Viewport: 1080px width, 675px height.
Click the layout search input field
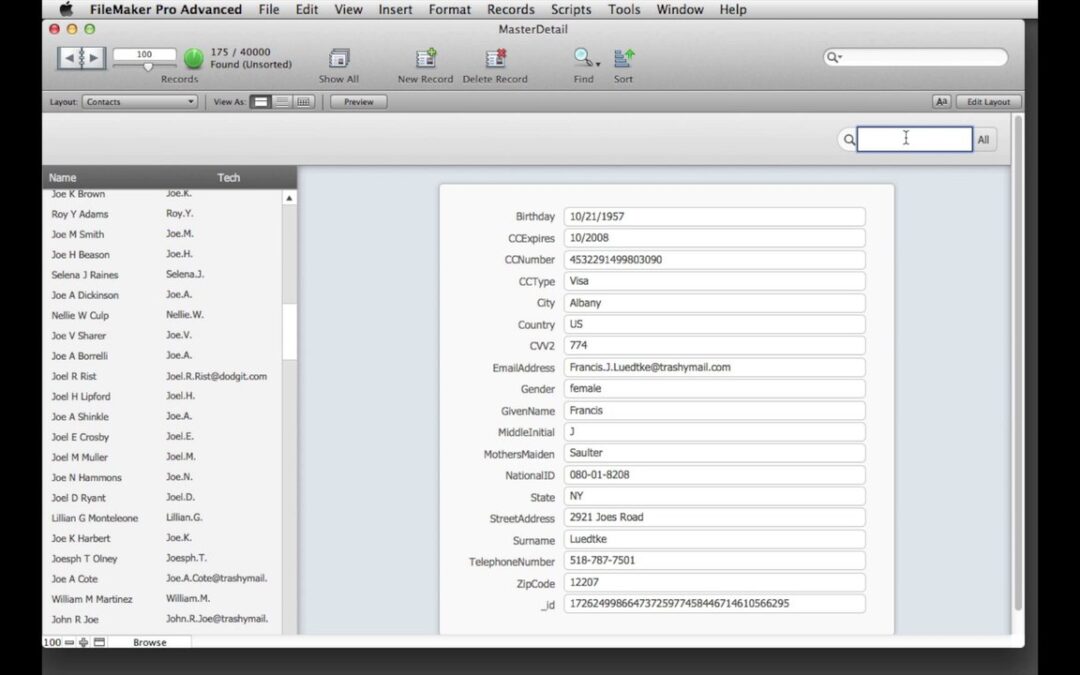click(x=915, y=139)
